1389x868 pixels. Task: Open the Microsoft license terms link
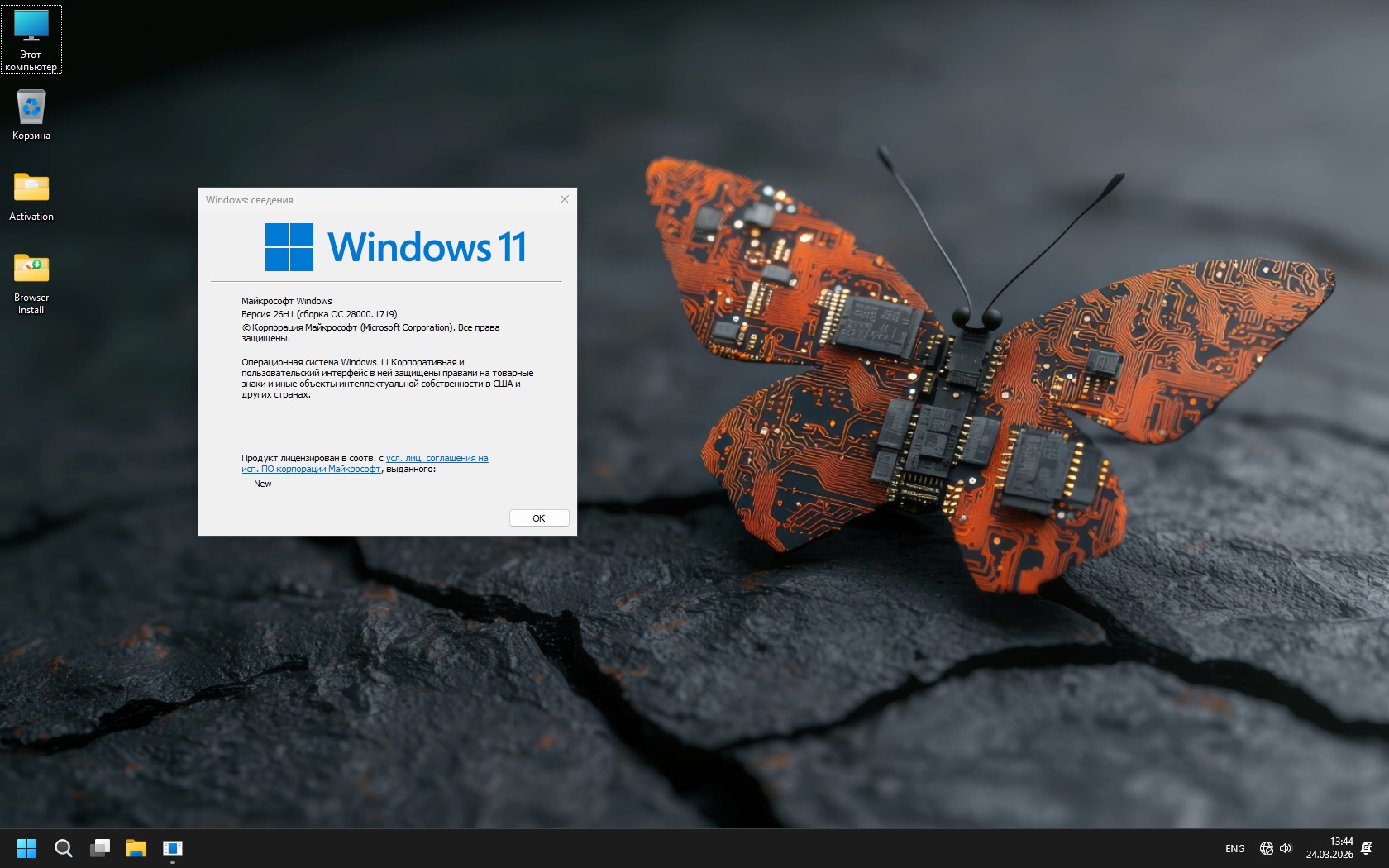[437, 458]
